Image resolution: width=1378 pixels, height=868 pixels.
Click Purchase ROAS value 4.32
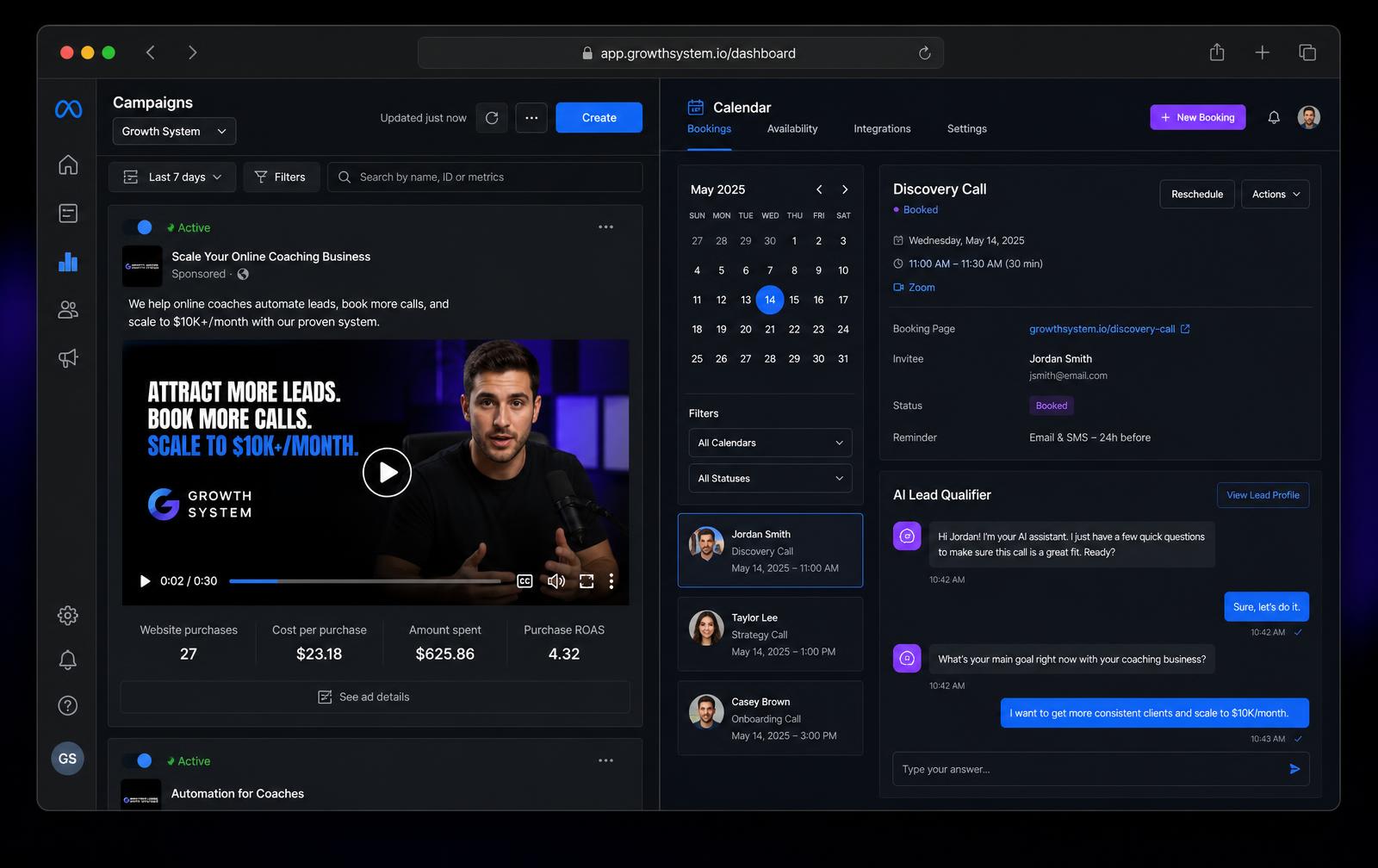tap(564, 654)
